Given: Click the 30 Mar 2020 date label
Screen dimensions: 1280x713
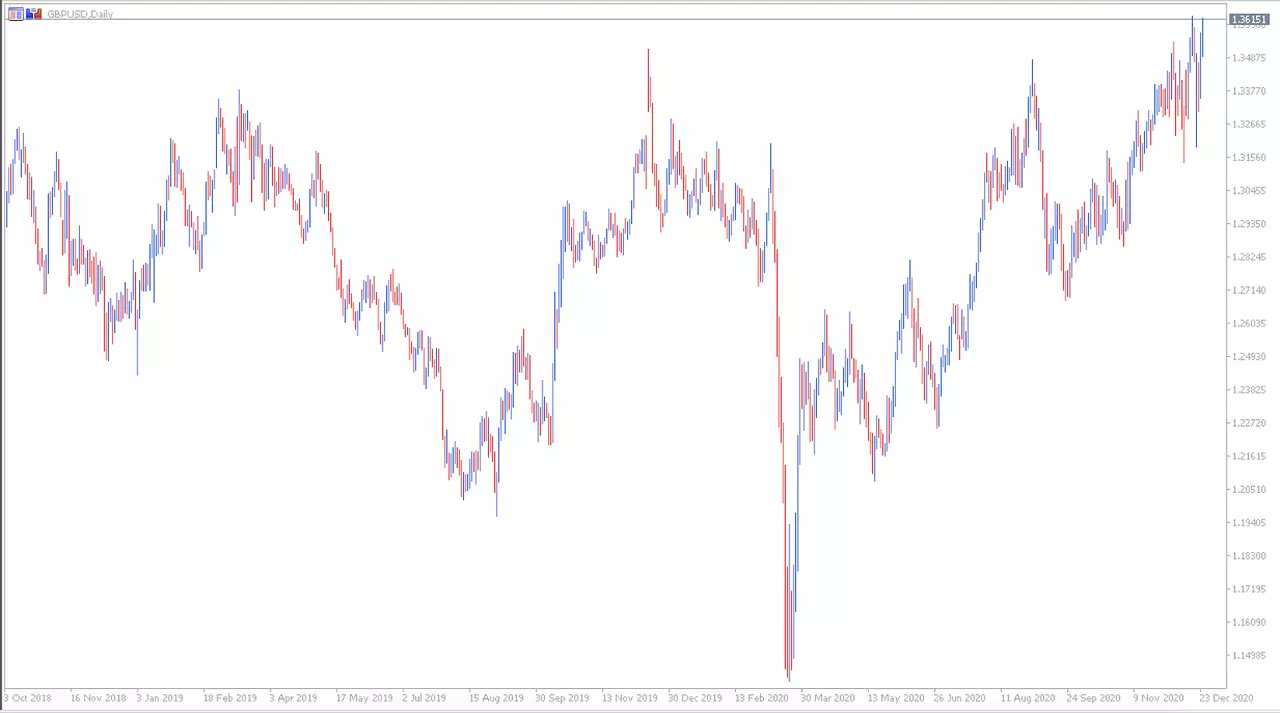Looking at the screenshot, I should point(828,697).
